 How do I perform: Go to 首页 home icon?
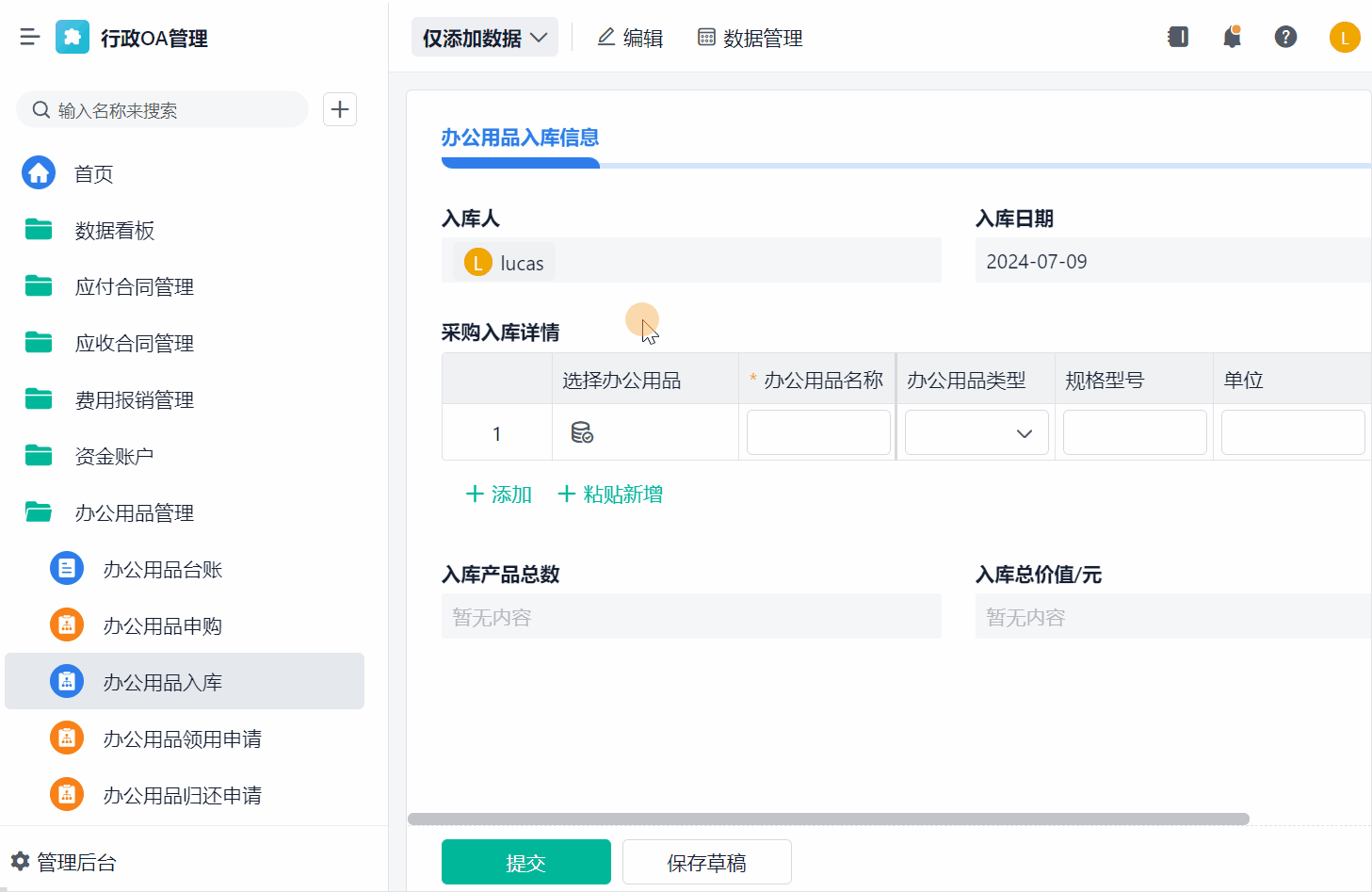[39, 173]
